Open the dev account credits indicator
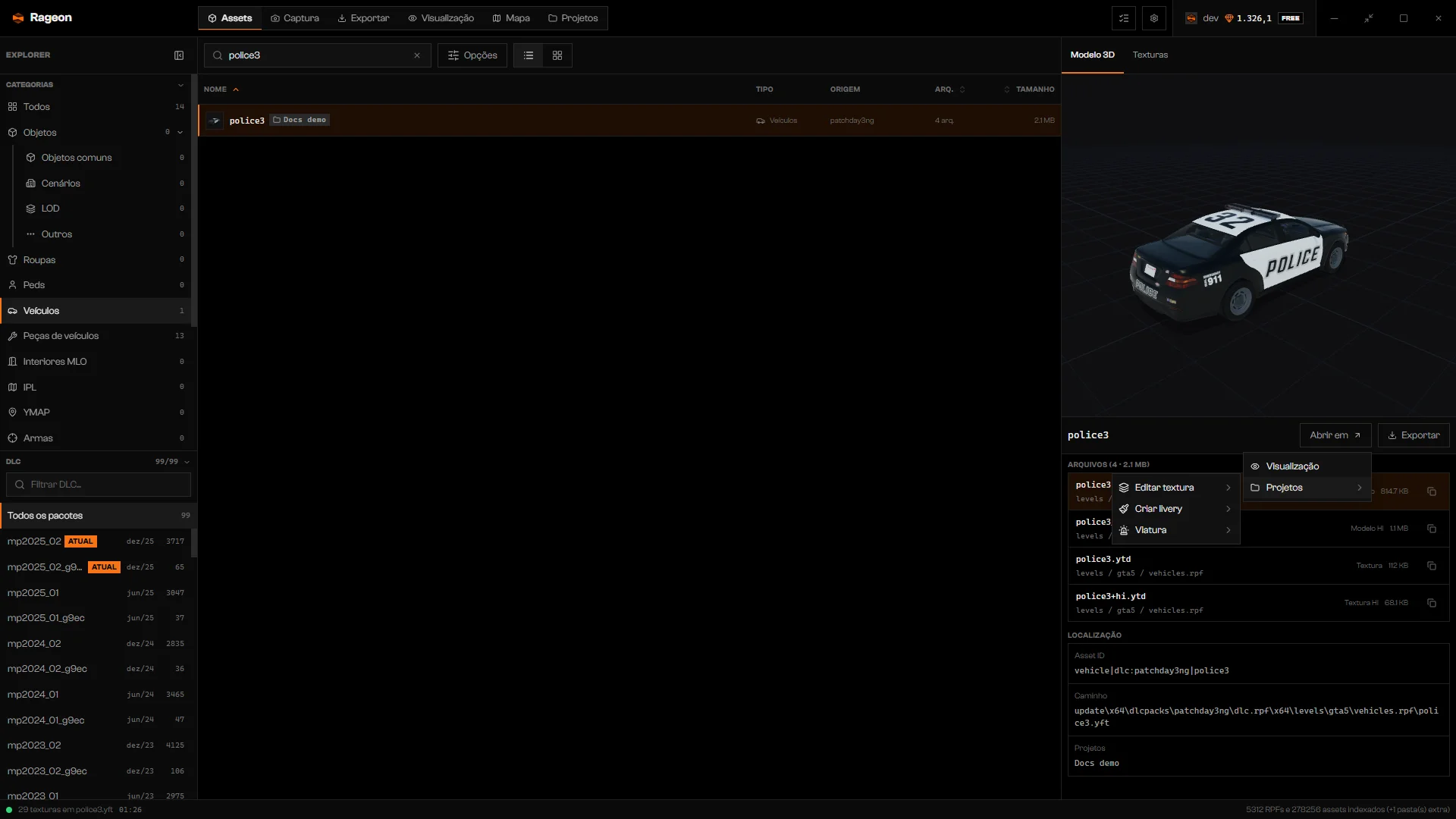The width and height of the screenshot is (1456, 819). pyautogui.click(x=1244, y=18)
